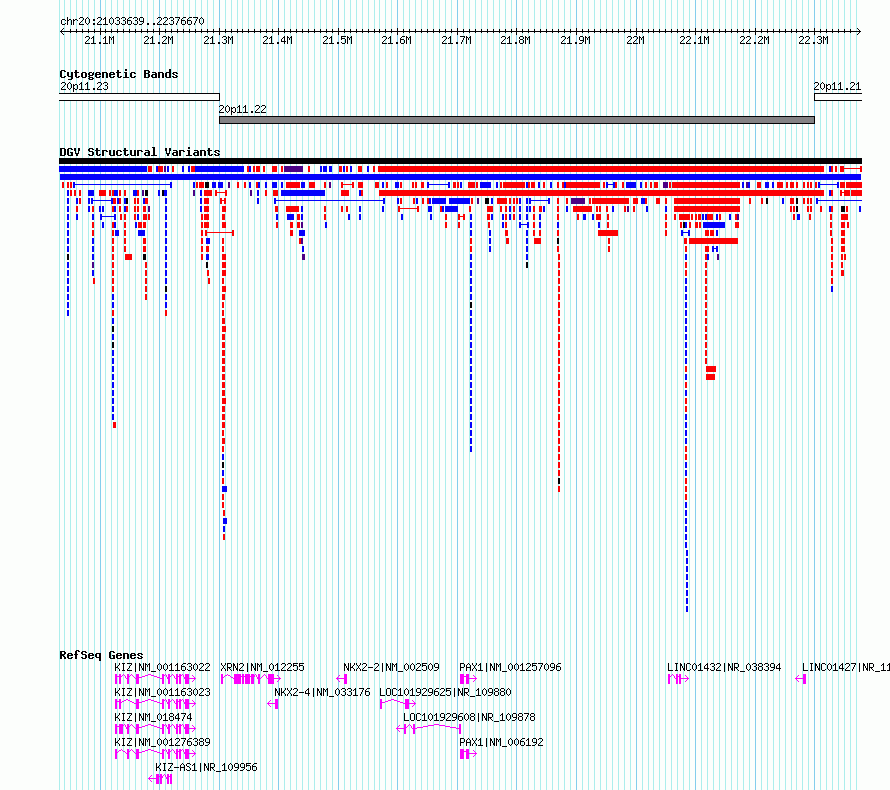Click the 20p11.23 cytogenetic band
Screen dimensions: 890x790
click(x=139, y=97)
